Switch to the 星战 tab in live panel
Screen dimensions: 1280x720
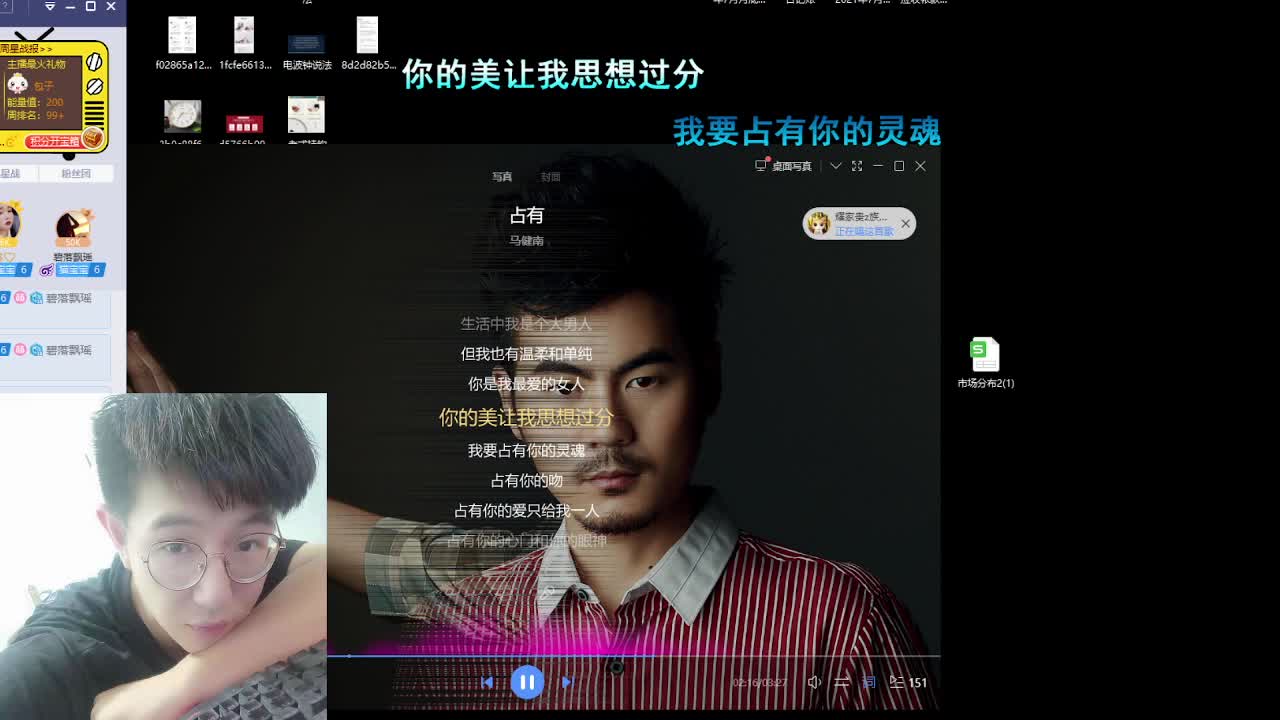(x=10, y=174)
